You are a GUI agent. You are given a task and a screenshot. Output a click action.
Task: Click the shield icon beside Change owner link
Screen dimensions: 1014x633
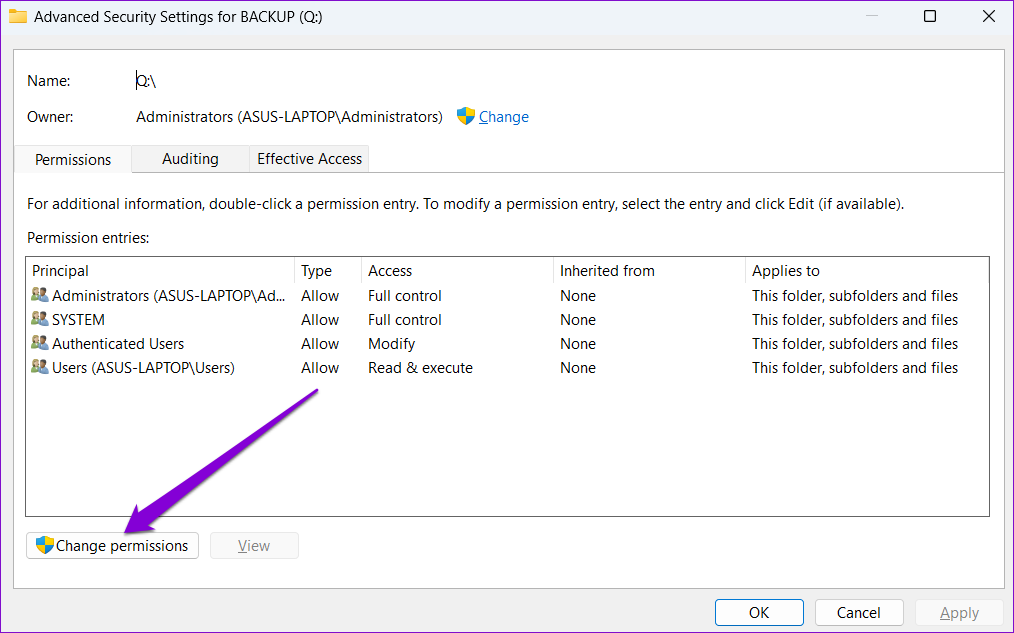tap(466, 116)
